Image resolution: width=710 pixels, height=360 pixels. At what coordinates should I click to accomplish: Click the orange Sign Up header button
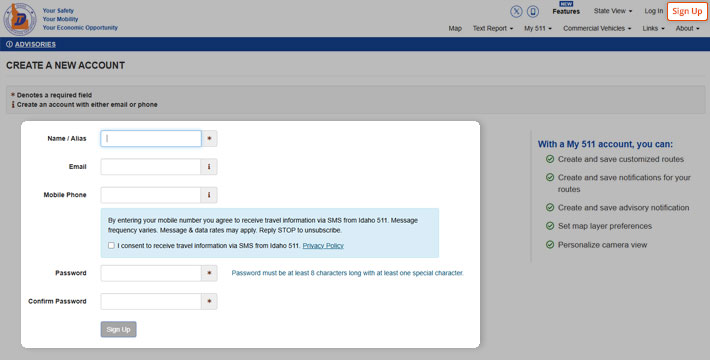tap(687, 11)
